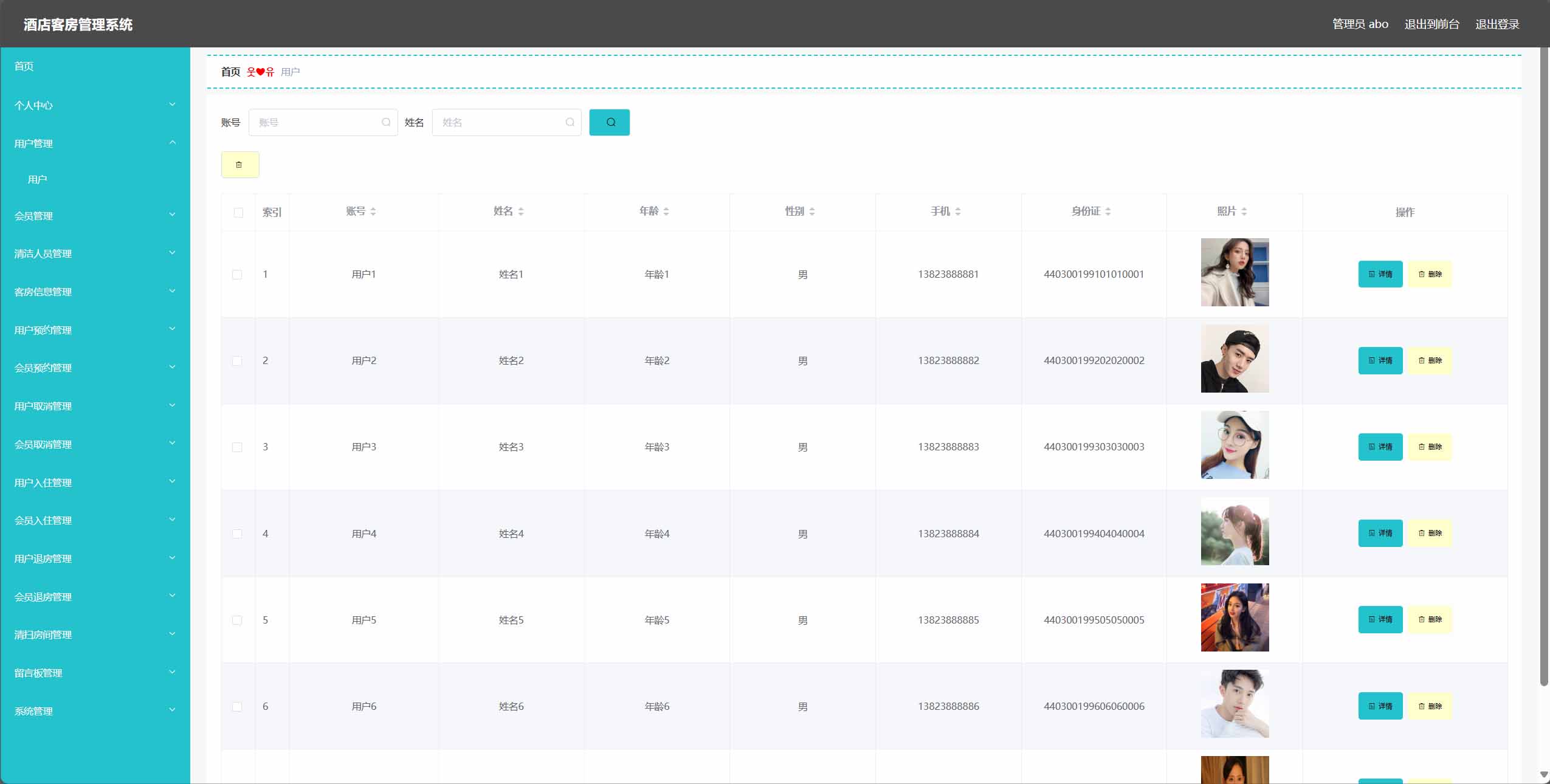Delete the 用户4 row
Image resolution: width=1550 pixels, height=784 pixels.
click(x=1430, y=533)
